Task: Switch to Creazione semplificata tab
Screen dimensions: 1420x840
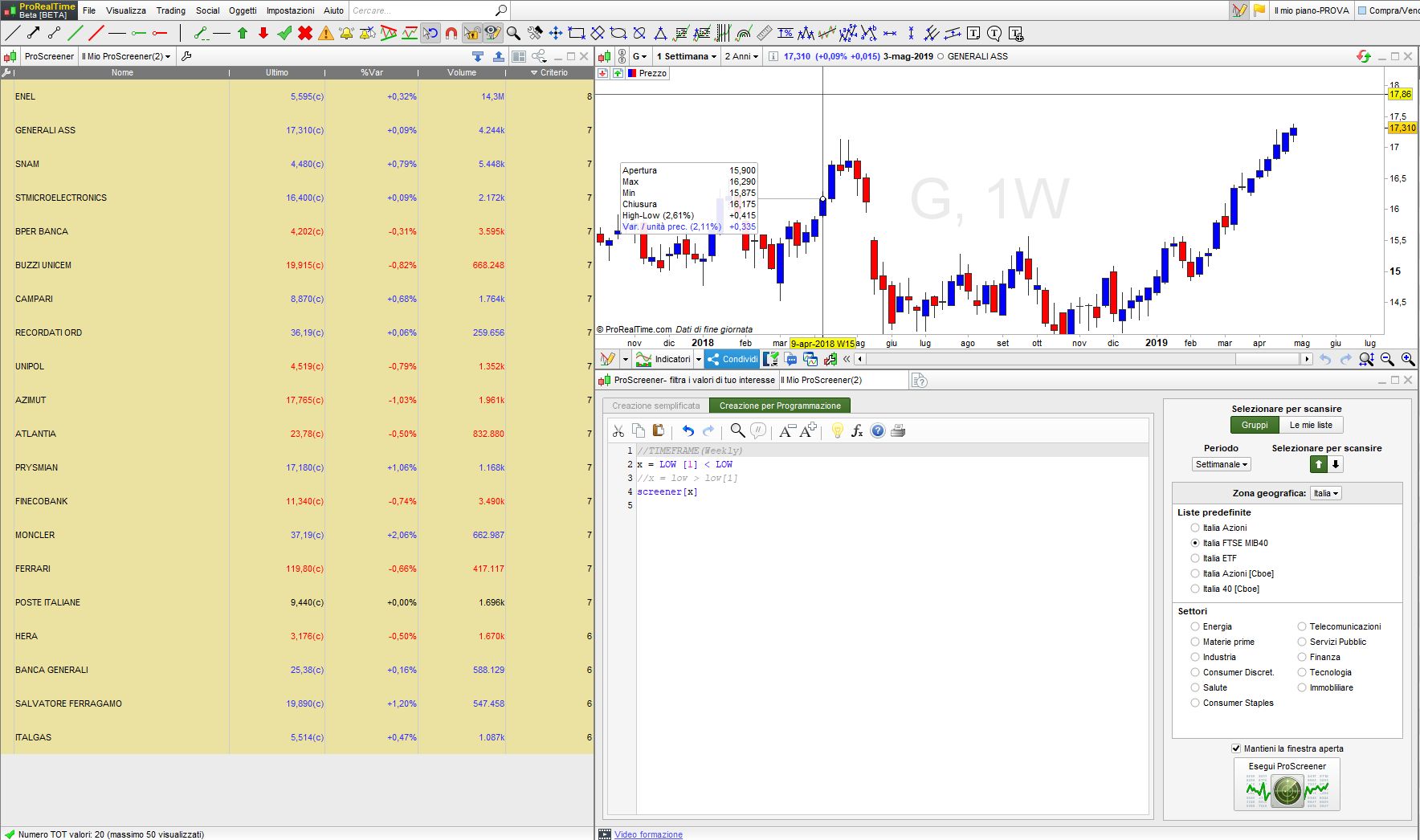Action: pos(656,406)
